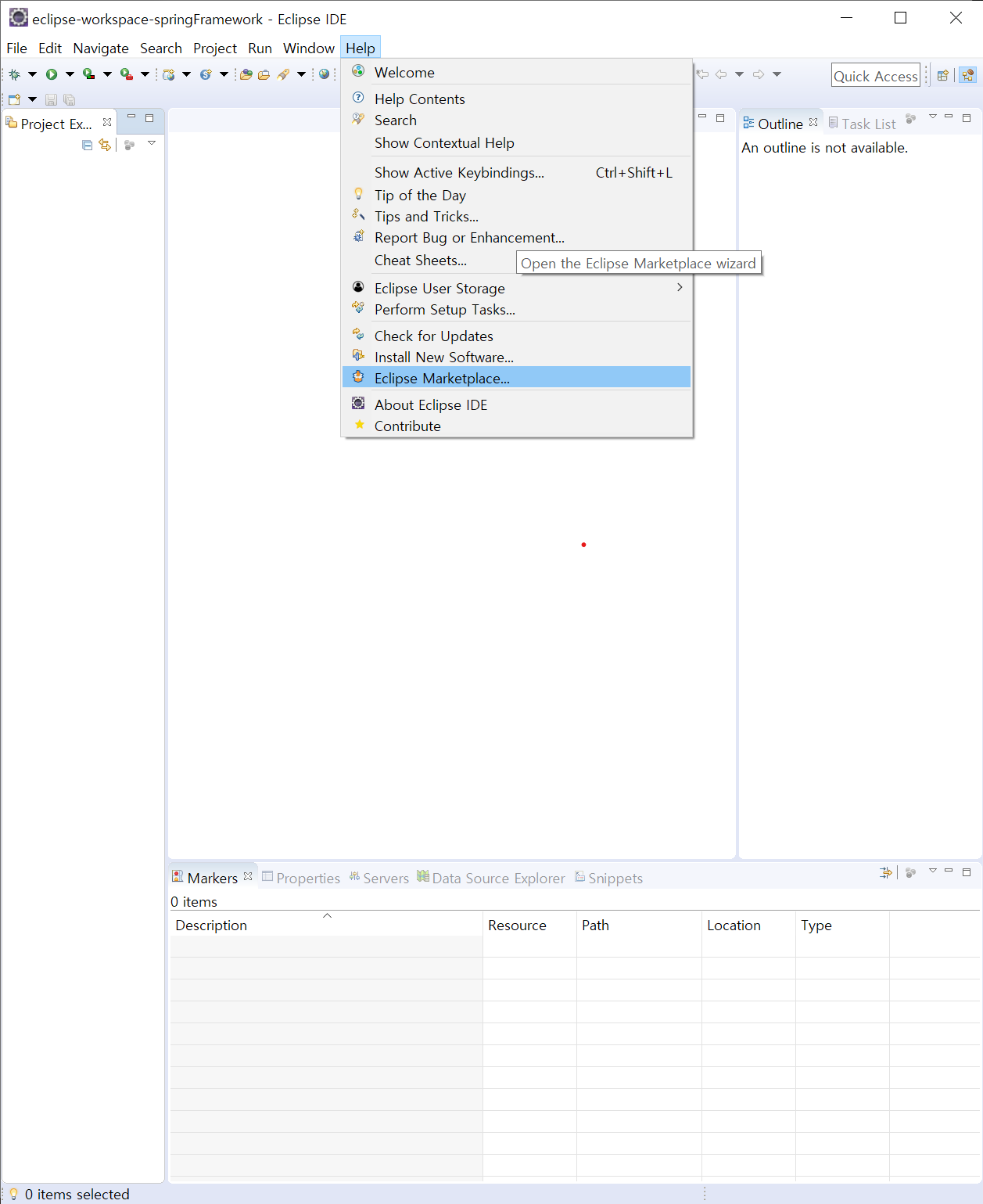Click the Back navigation arrow in toolbar
Screen dimensions: 983x1204
pyautogui.click(x=721, y=74)
